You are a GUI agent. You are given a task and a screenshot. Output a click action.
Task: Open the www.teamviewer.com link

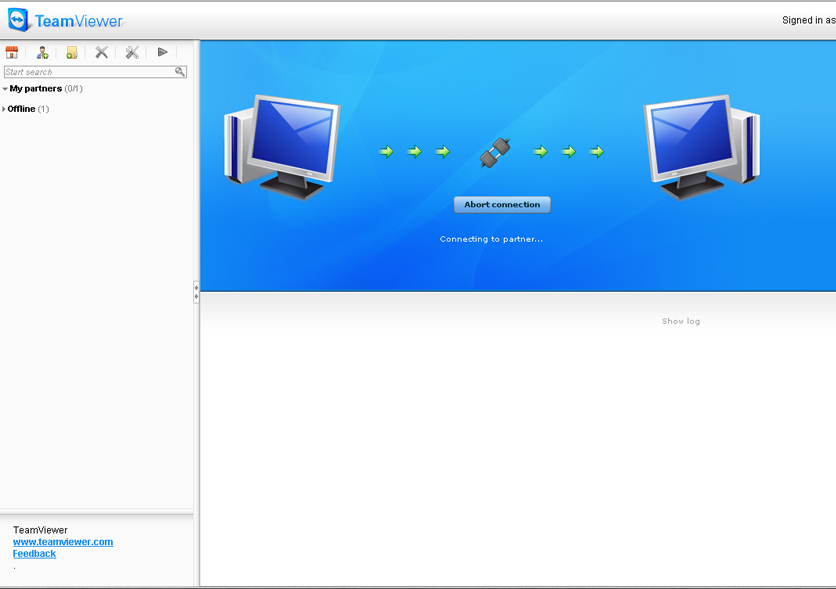pyautogui.click(x=63, y=542)
